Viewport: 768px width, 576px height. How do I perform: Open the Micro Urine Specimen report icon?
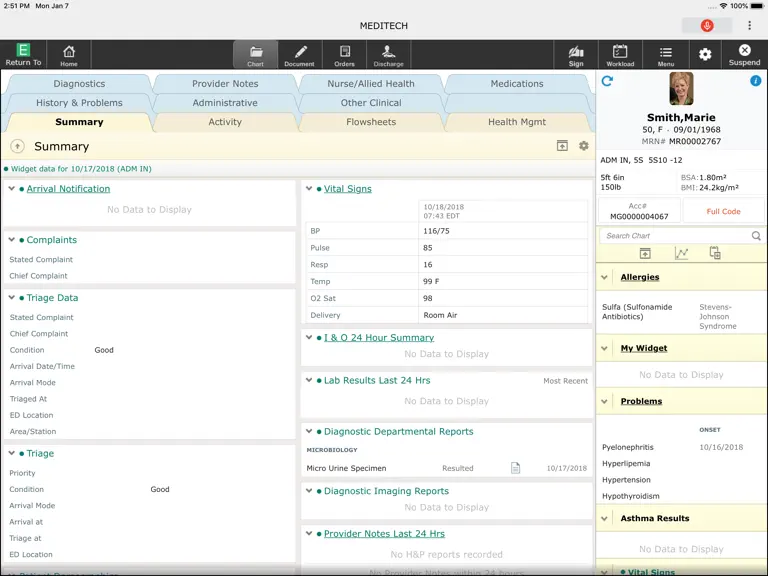click(515, 468)
